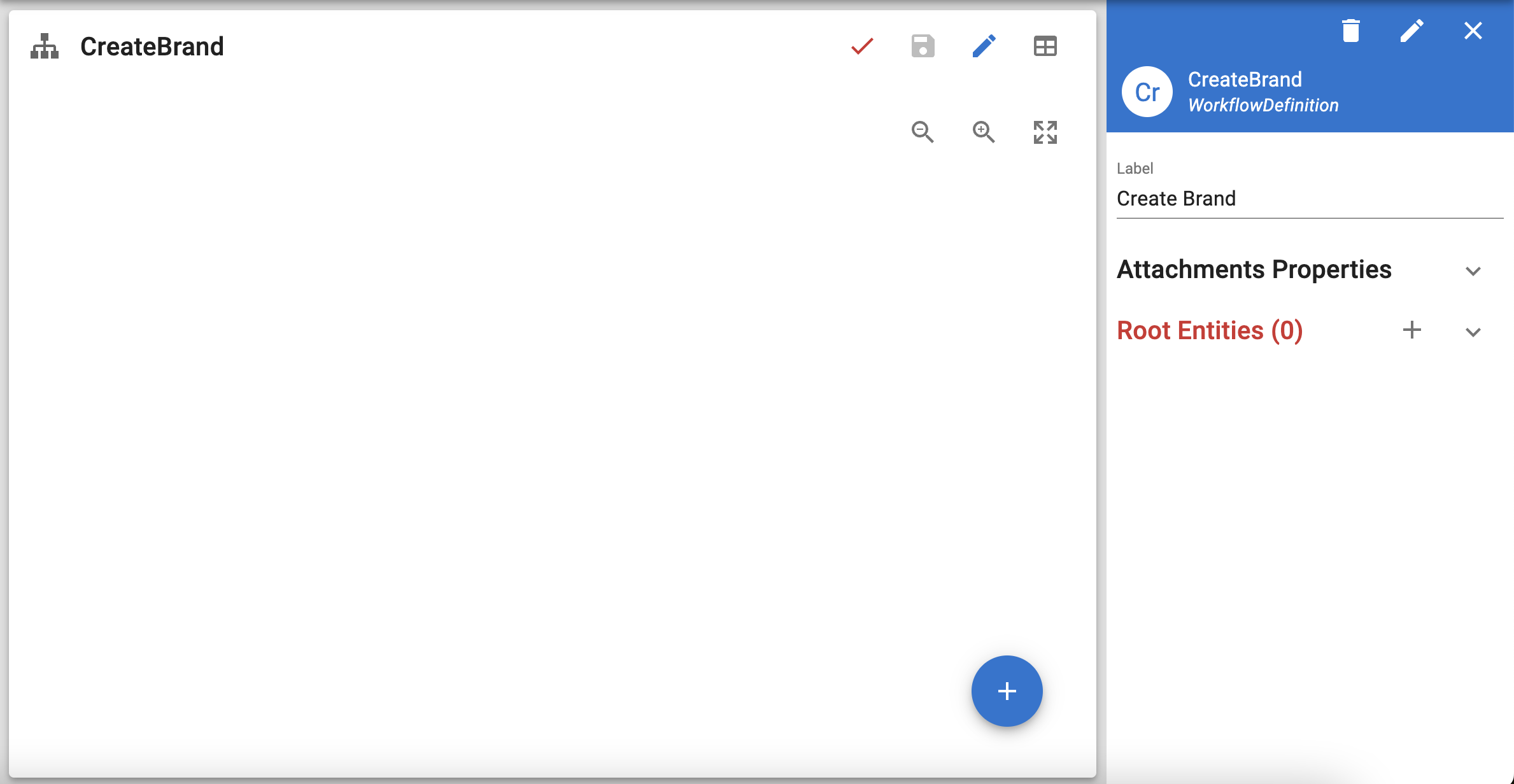
Task: Click the blue floating add button
Action: pyautogui.click(x=1007, y=691)
